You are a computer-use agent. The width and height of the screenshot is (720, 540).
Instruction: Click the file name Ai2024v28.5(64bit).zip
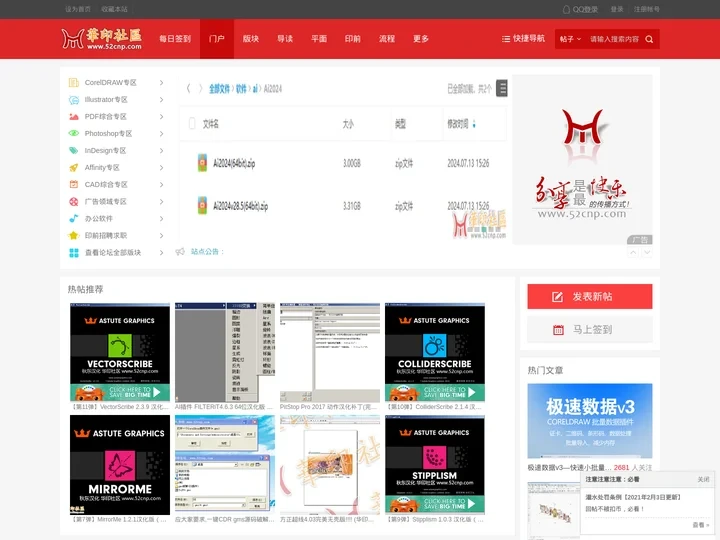[x=241, y=206]
